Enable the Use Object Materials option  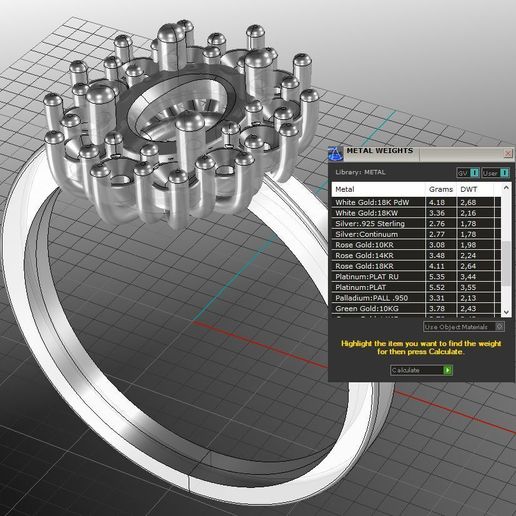pos(464,327)
